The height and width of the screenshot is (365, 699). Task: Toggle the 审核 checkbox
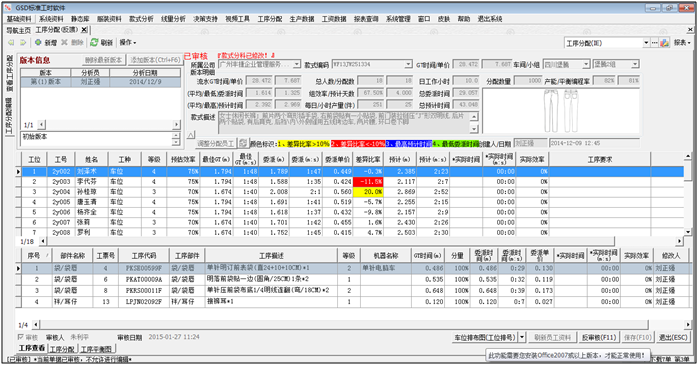20,337
